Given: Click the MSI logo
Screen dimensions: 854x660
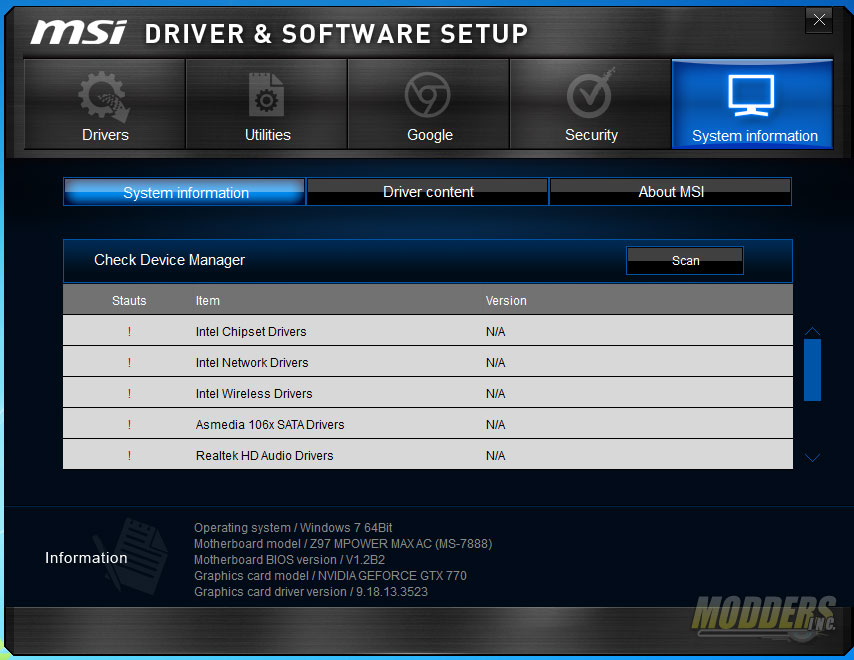Looking at the screenshot, I should (x=78, y=33).
